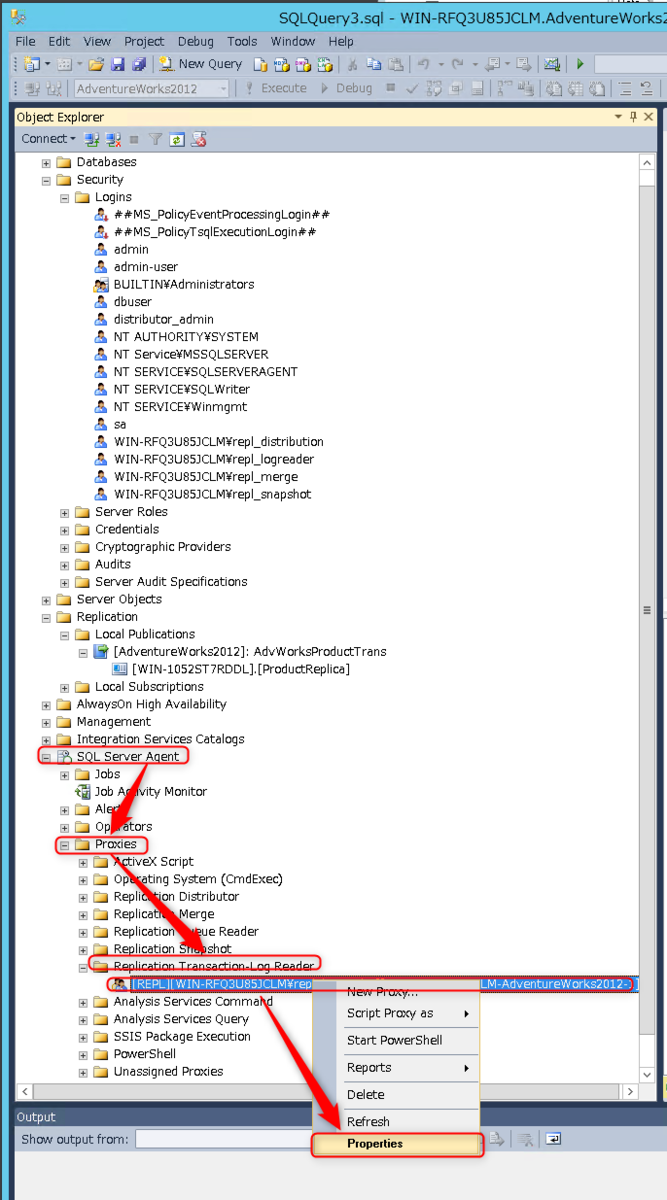Expand the ActiveX Script proxies folder

point(83,862)
